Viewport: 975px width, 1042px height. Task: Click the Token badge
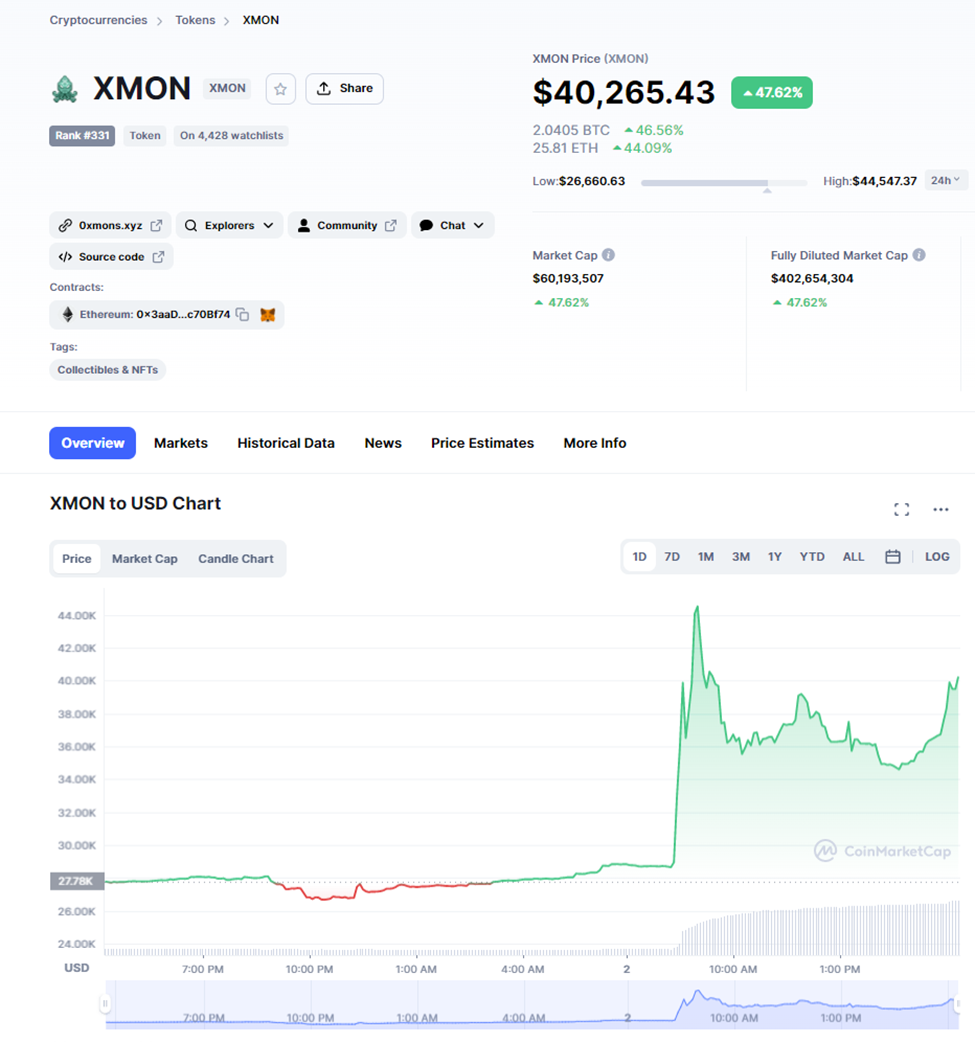click(x=145, y=136)
